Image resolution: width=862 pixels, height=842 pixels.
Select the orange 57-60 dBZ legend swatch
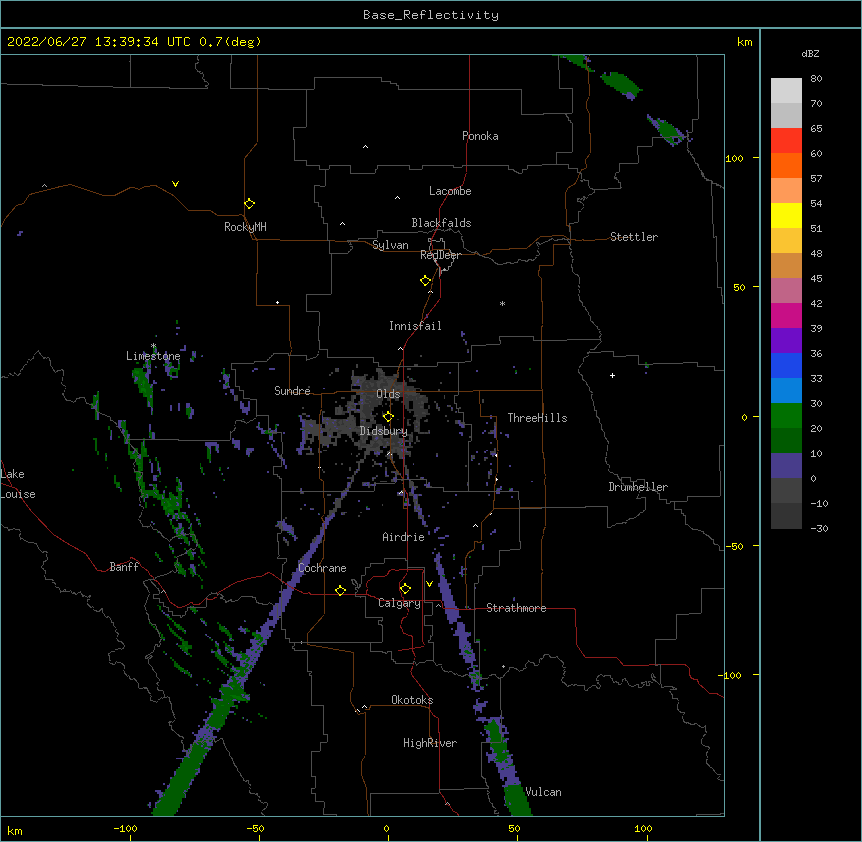coord(786,166)
